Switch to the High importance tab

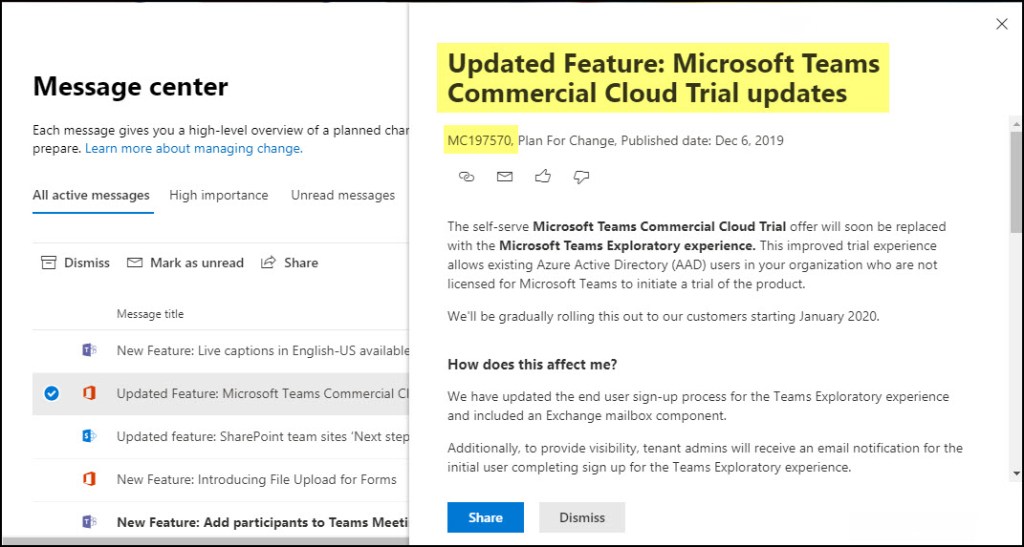click(x=219, y=195)
